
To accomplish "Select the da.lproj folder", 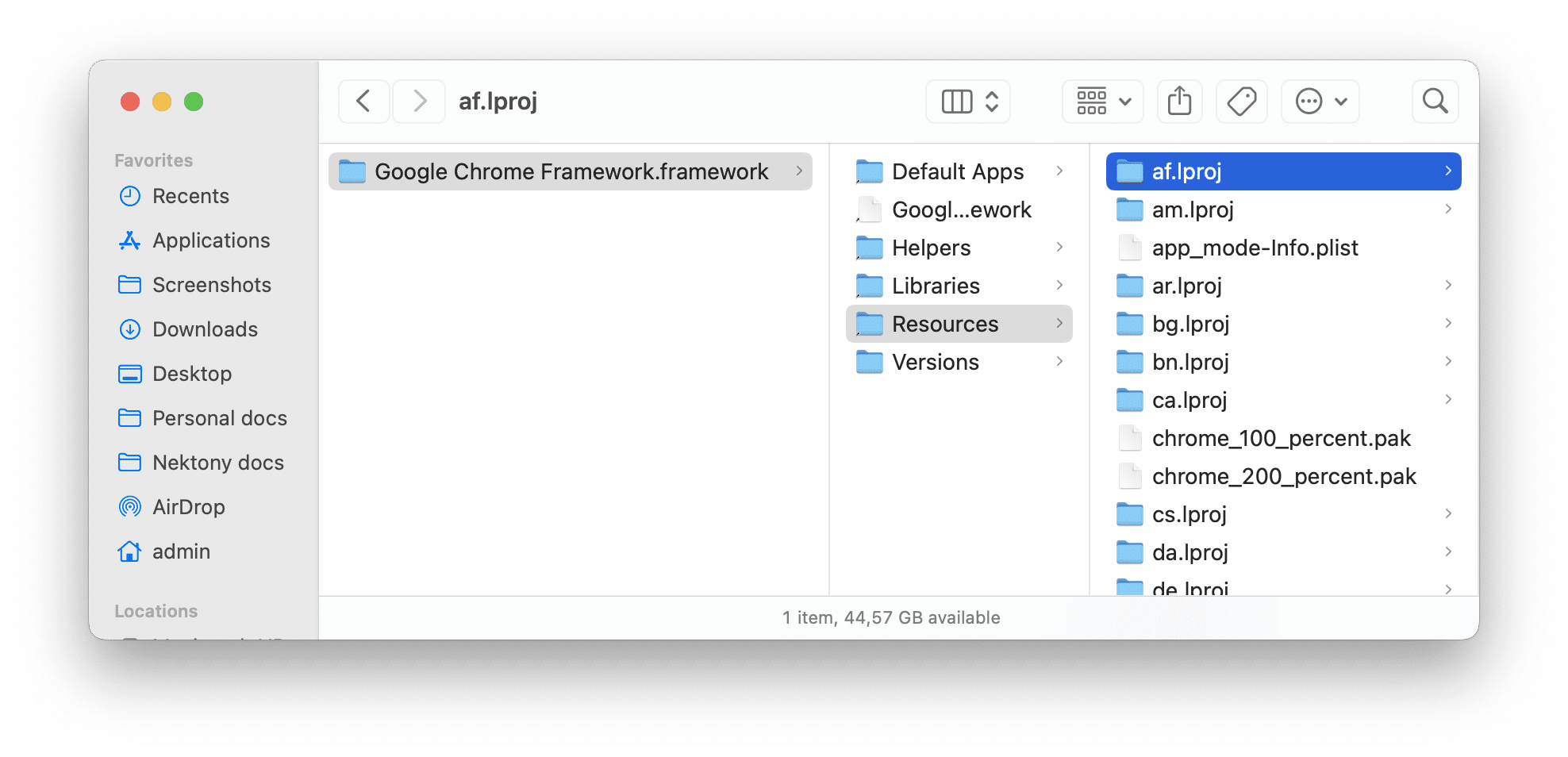I will click(x=1284, y=552).
